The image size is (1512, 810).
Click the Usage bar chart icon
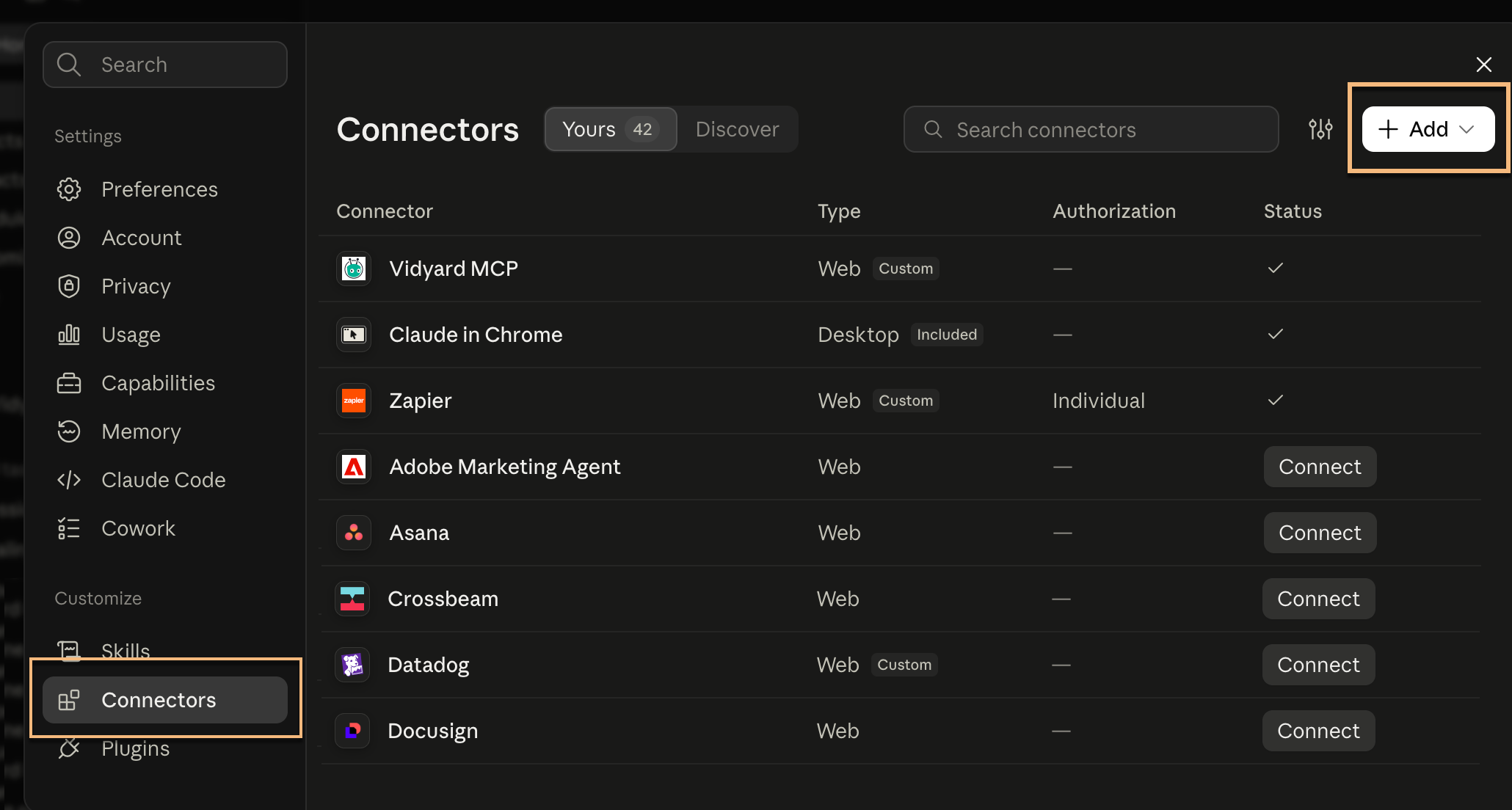(69, 335)
